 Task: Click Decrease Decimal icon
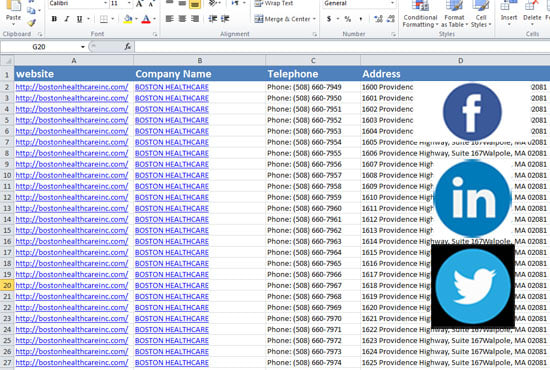[x=391, y=19]
